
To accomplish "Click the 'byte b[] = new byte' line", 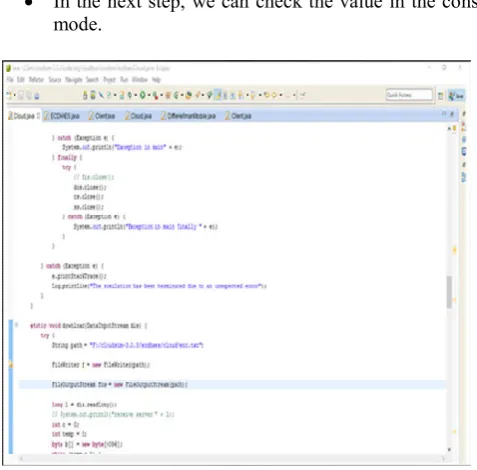I will (x=87, y=444).
